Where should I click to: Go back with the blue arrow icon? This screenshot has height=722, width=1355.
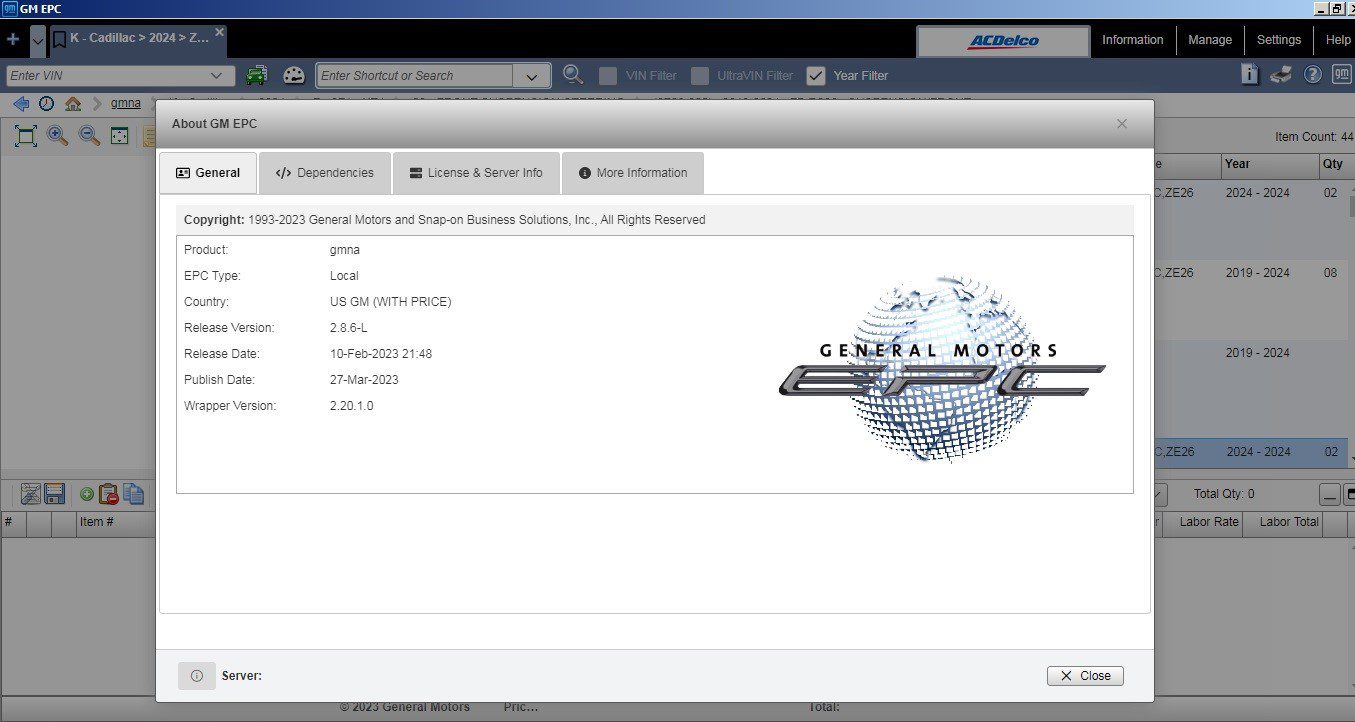tap(21, 103)
